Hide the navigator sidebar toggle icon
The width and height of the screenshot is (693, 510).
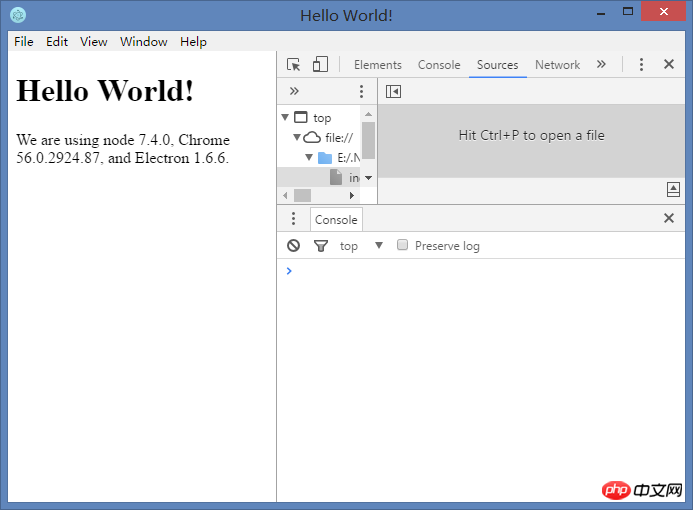click(393, 91)
